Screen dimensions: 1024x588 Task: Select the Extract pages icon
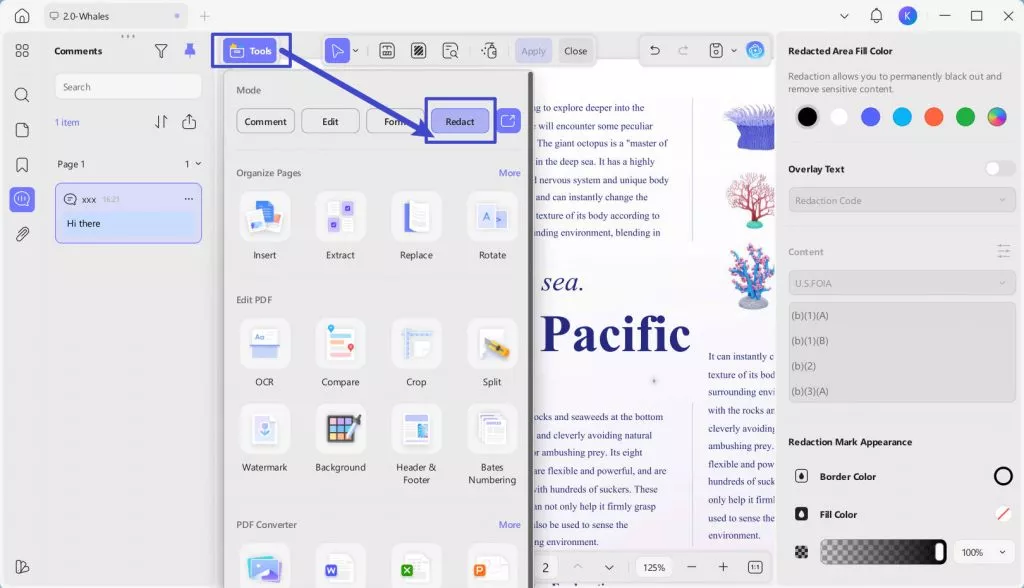pos(340,217)
